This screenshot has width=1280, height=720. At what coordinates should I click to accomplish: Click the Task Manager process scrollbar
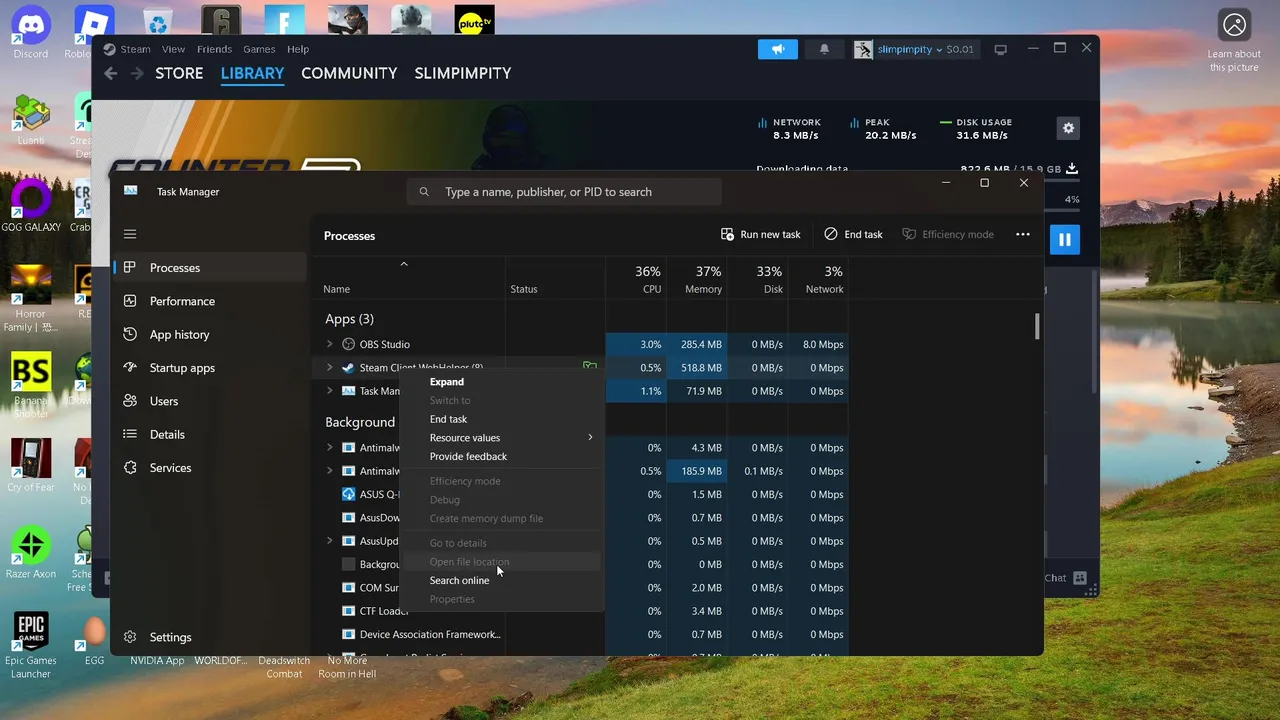coord(1037,326)
